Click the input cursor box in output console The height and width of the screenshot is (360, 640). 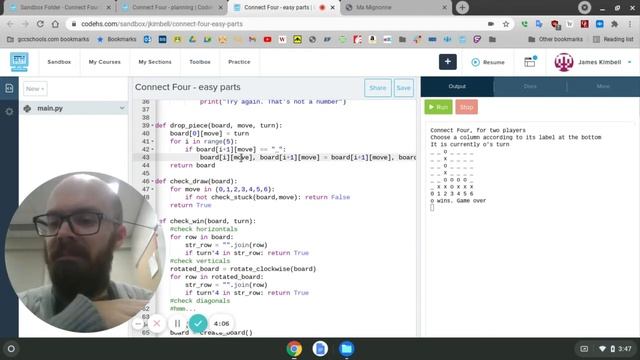(432, 208)
